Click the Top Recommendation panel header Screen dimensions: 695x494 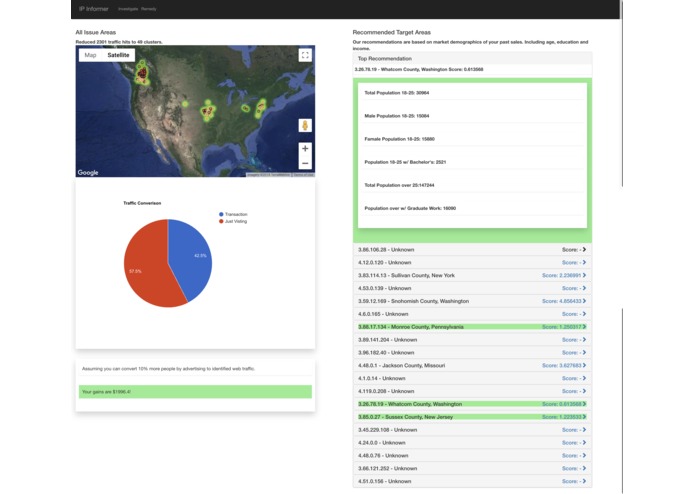tap(472, 58)
